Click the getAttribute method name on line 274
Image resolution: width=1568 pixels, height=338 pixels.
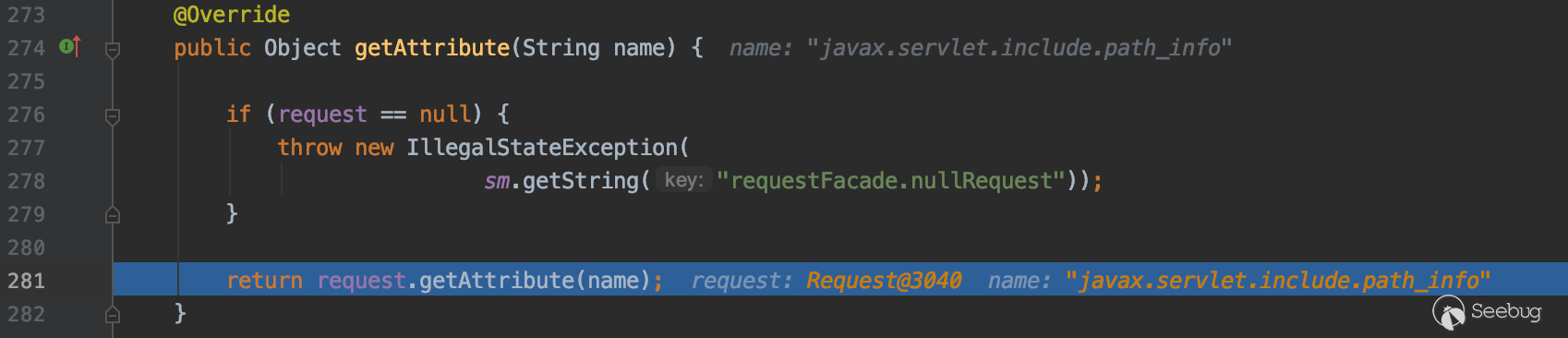432,48
